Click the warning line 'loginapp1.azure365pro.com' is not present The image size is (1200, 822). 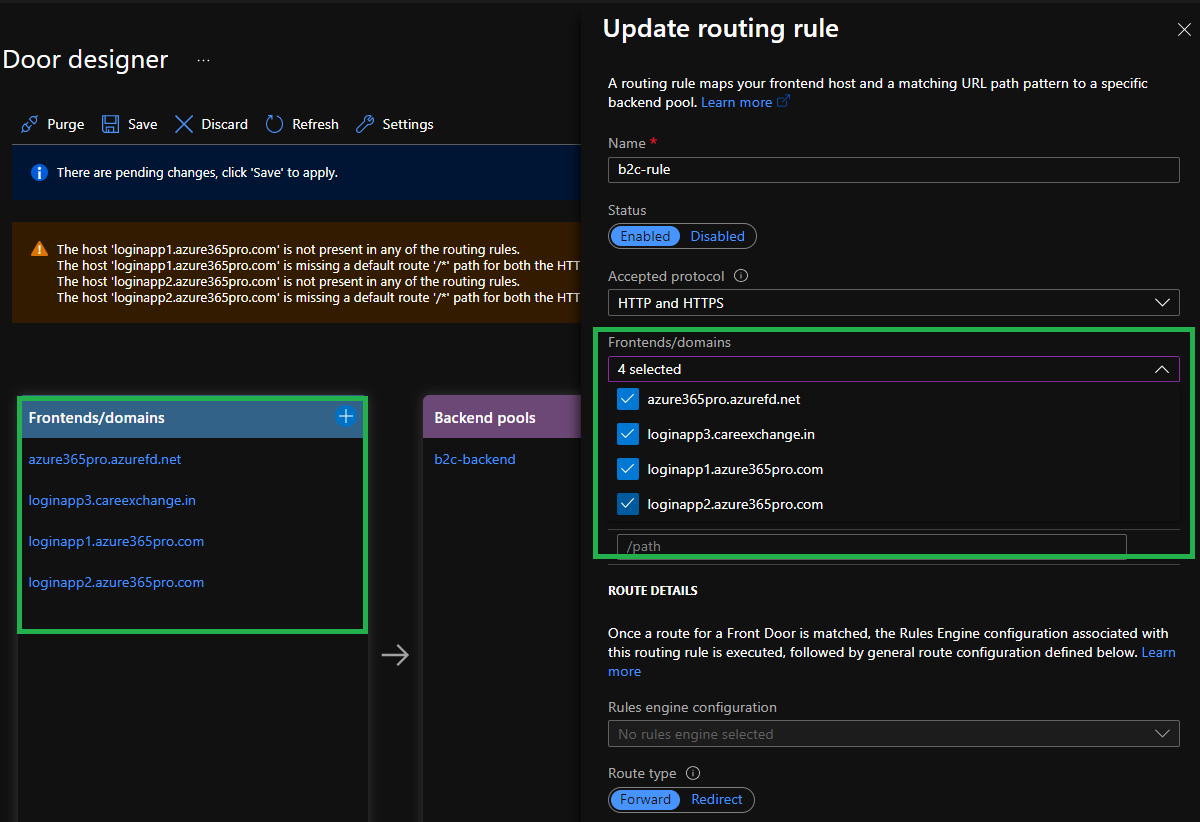288,249
